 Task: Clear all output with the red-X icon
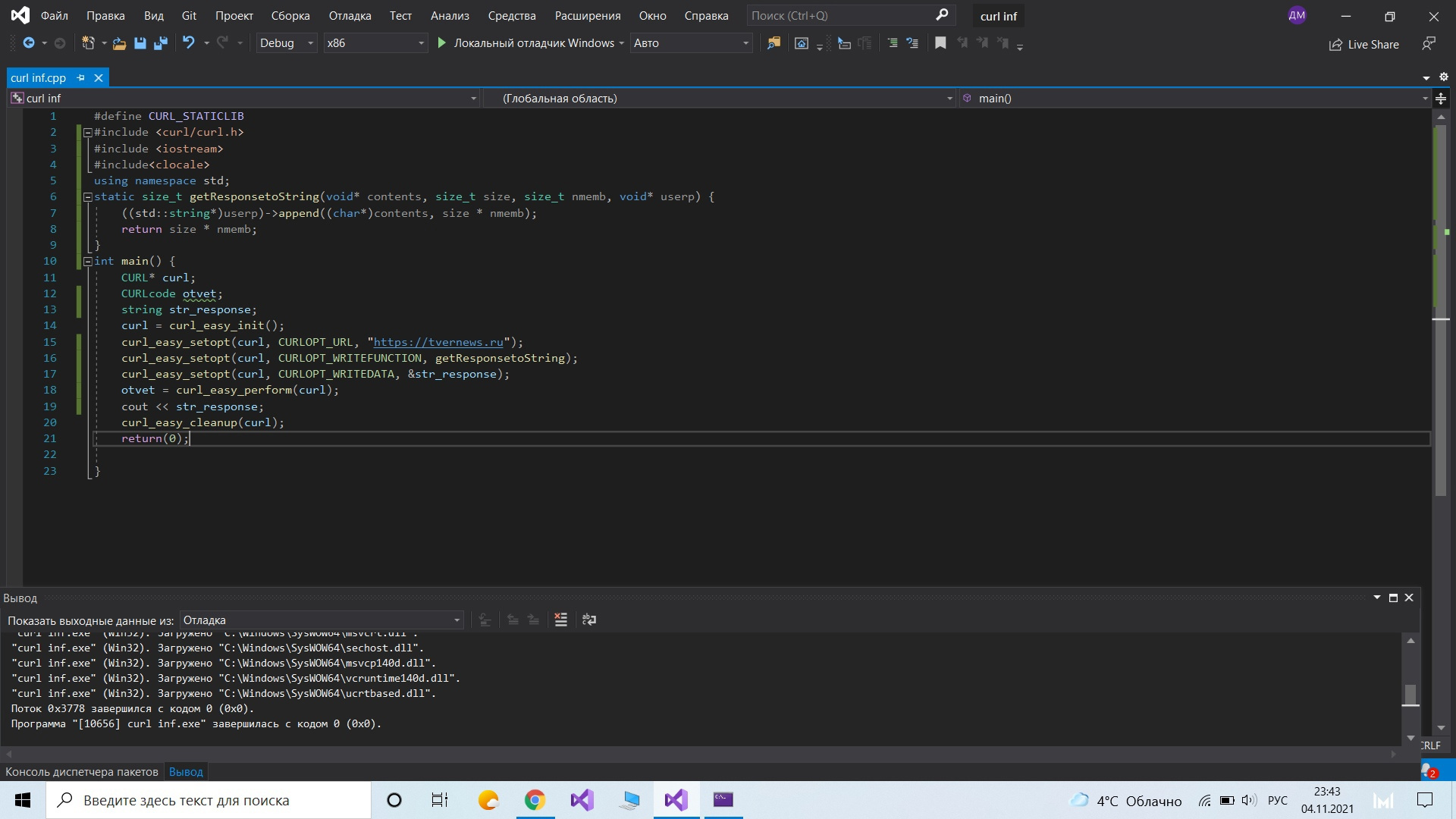tap(561, 620)
